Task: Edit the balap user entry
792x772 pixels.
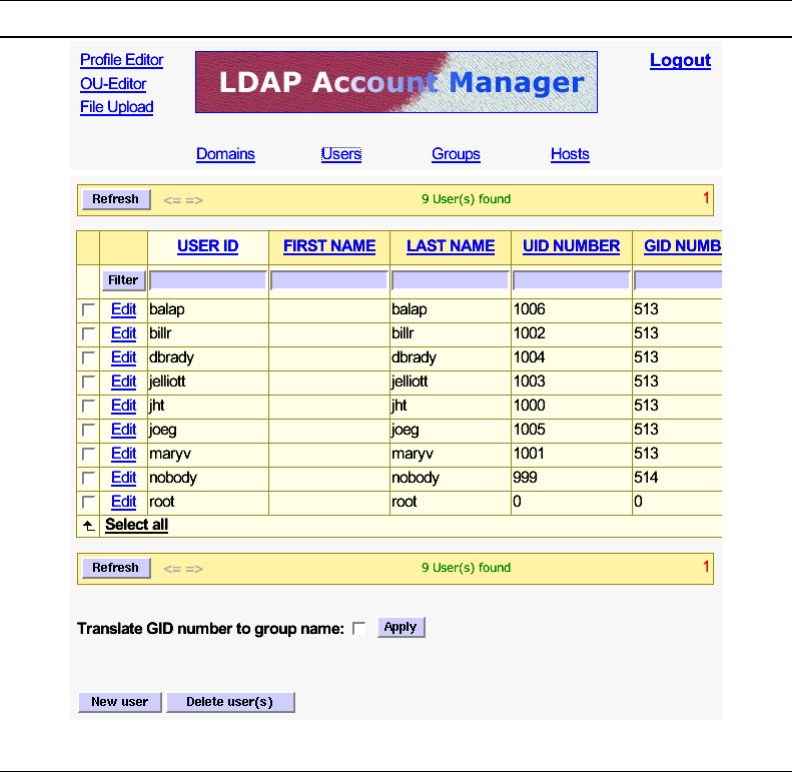Action: point(124,309)
